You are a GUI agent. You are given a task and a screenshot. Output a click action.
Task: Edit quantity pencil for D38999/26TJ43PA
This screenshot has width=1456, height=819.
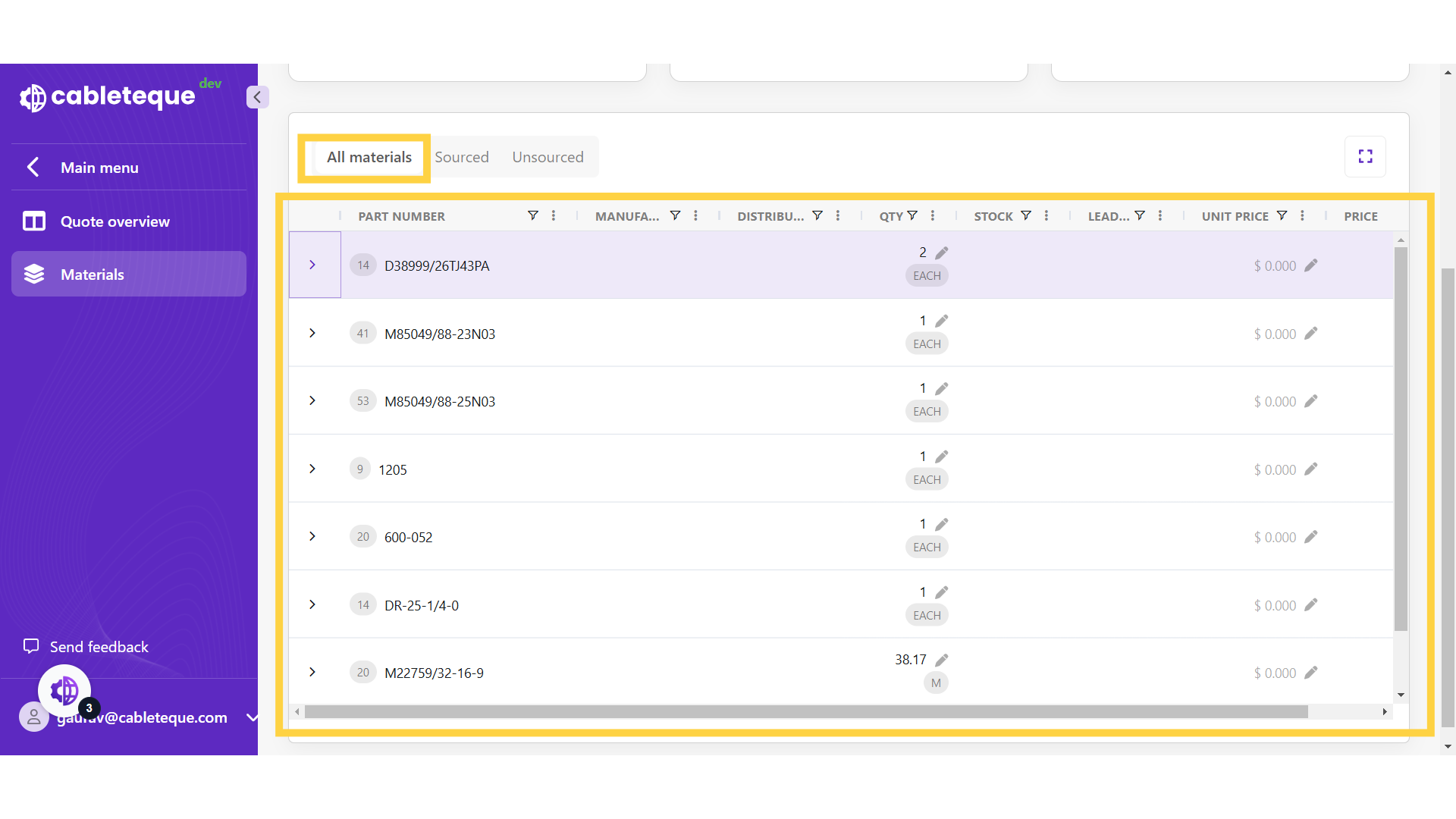pos(942,253)
